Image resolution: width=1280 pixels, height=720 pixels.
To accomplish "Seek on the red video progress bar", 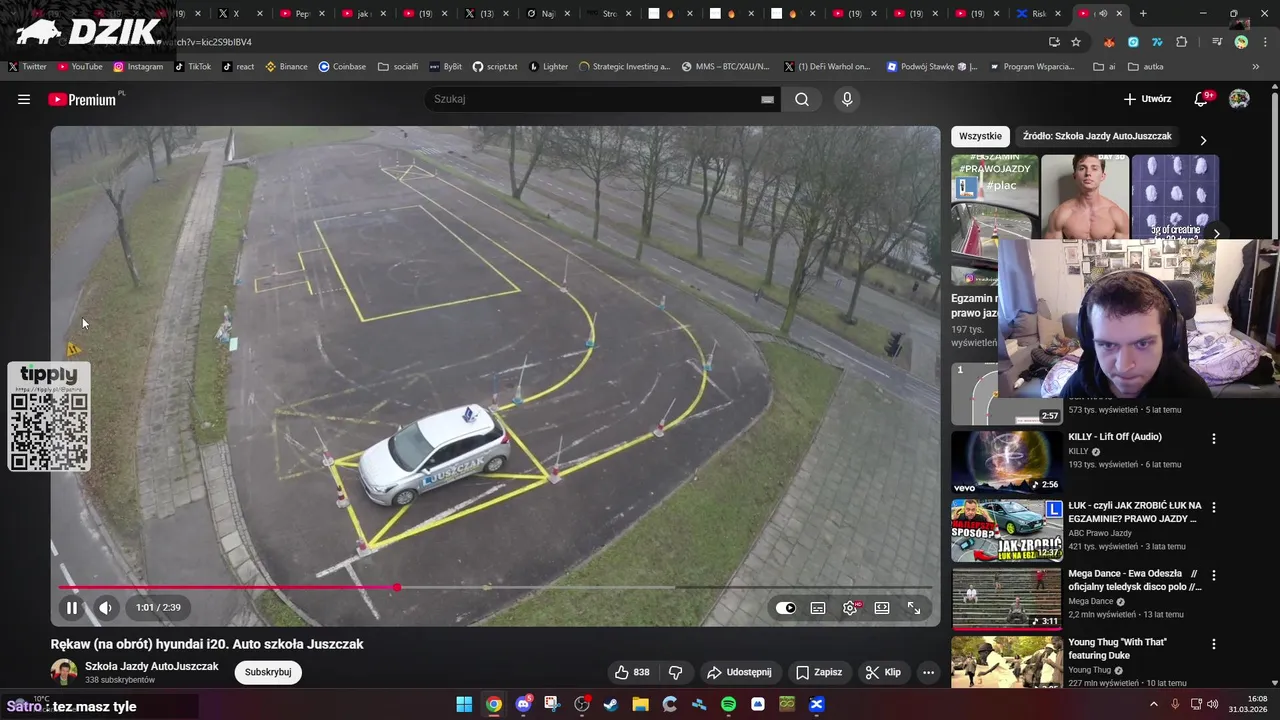I will (495, 587).
